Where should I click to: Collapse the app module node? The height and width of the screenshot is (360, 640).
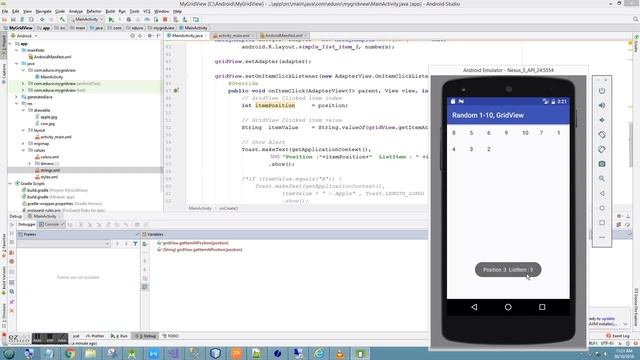coord(10,44)
